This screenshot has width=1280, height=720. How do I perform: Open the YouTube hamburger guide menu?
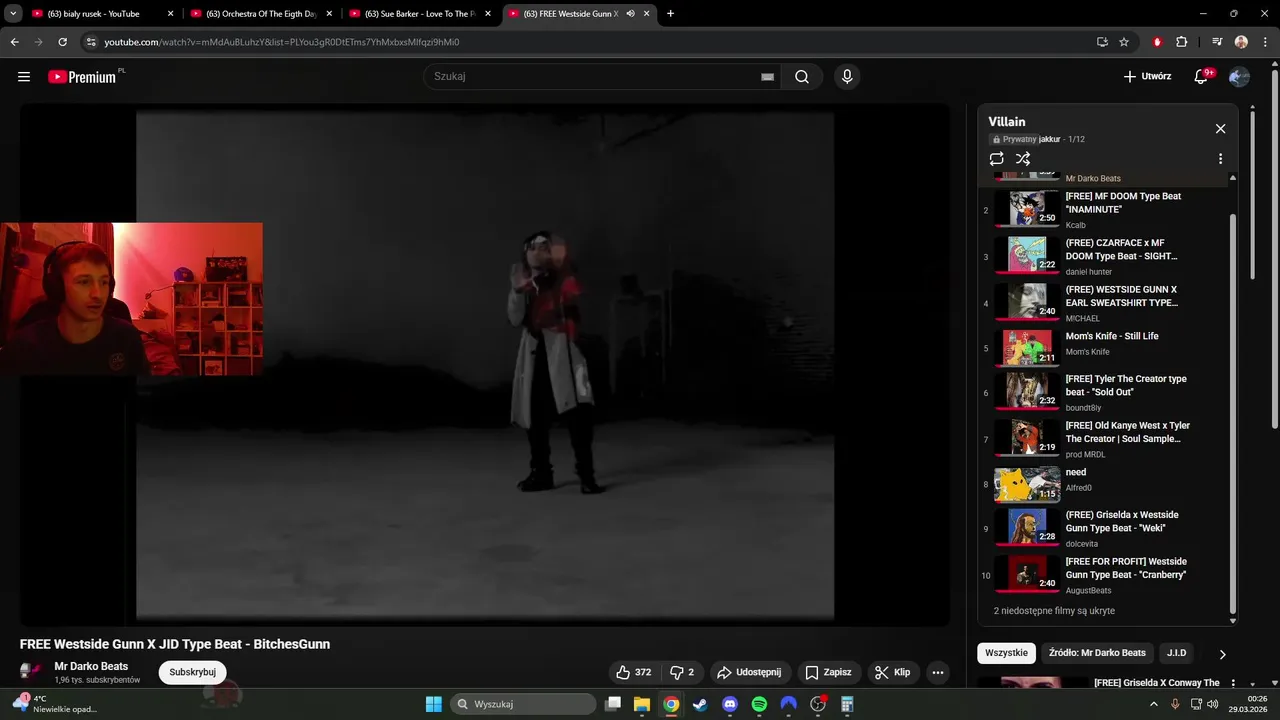[x=24, y=77]
